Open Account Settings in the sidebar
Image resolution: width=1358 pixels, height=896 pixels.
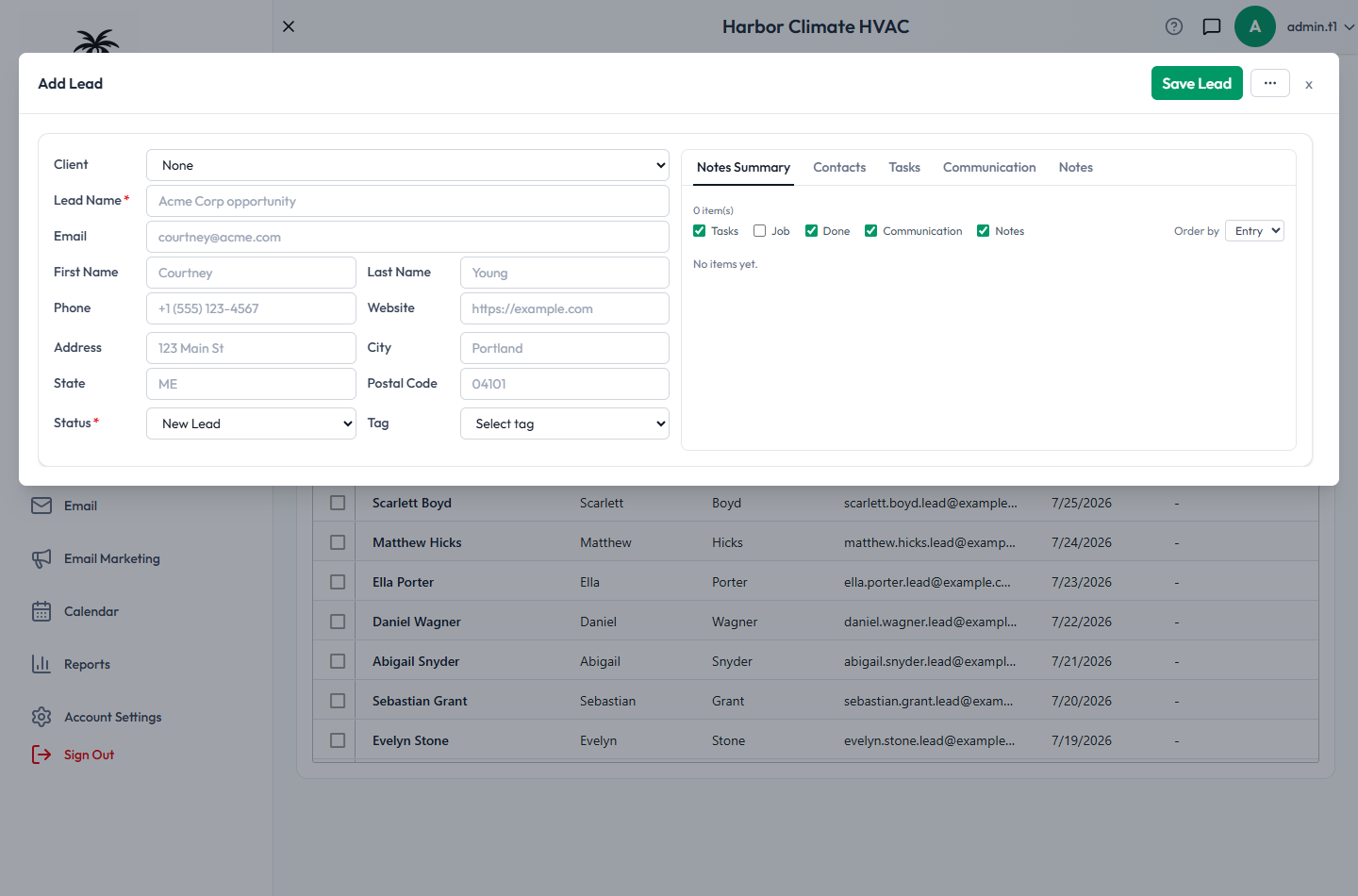point(113,717)
